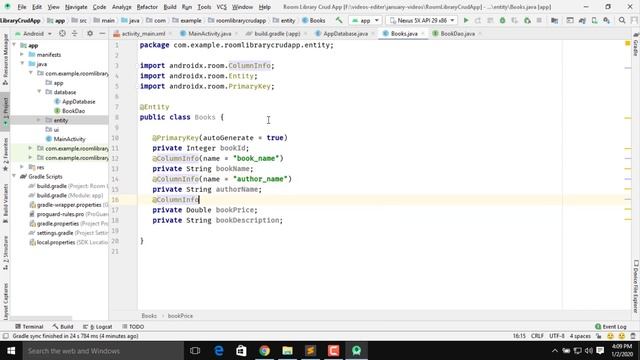
Task: Open the Logcat tool window
Action: point(98,327)
